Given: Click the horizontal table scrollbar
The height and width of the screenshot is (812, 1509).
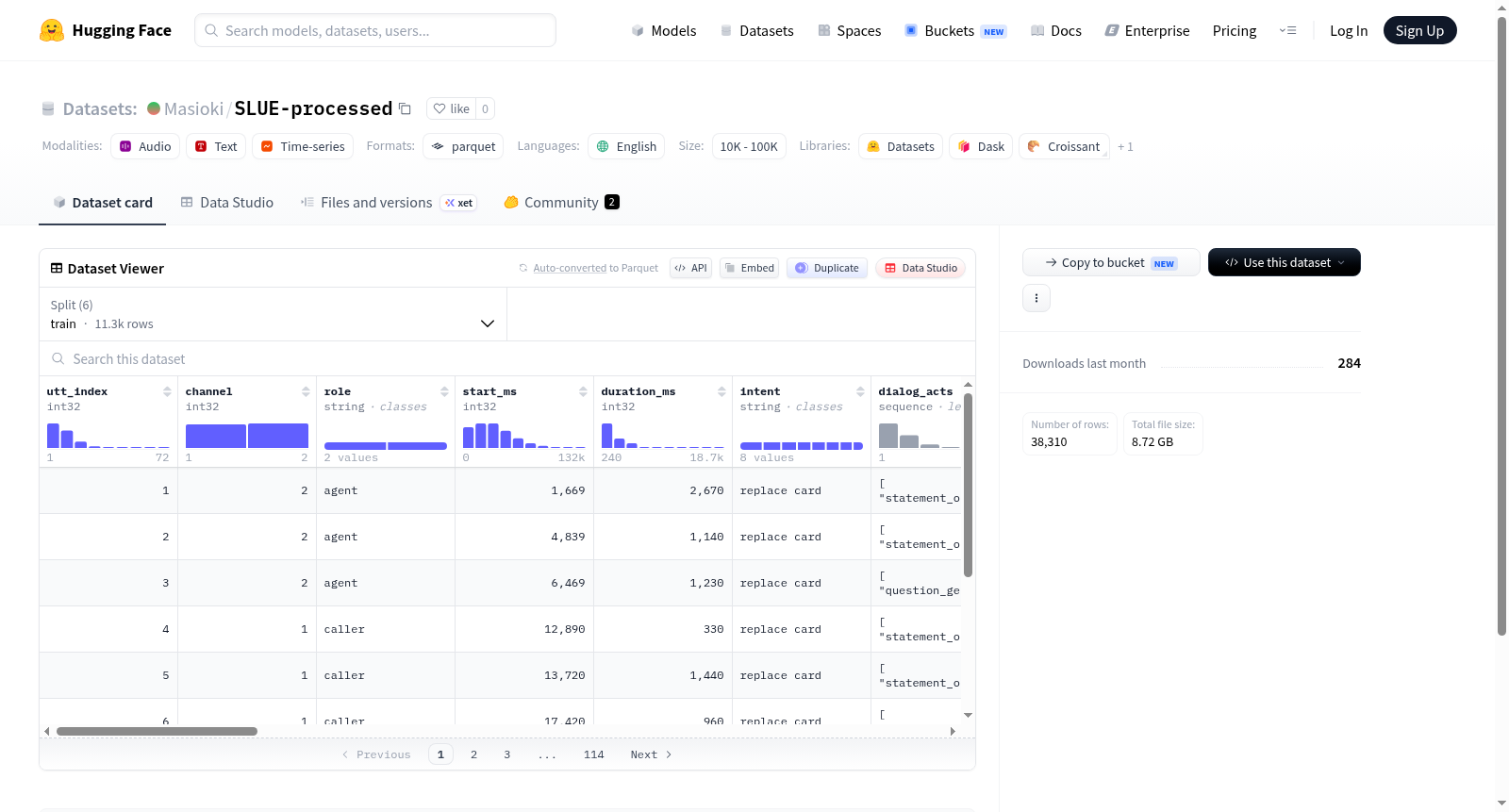Looking at the screenshot, I should pos(157,731).
